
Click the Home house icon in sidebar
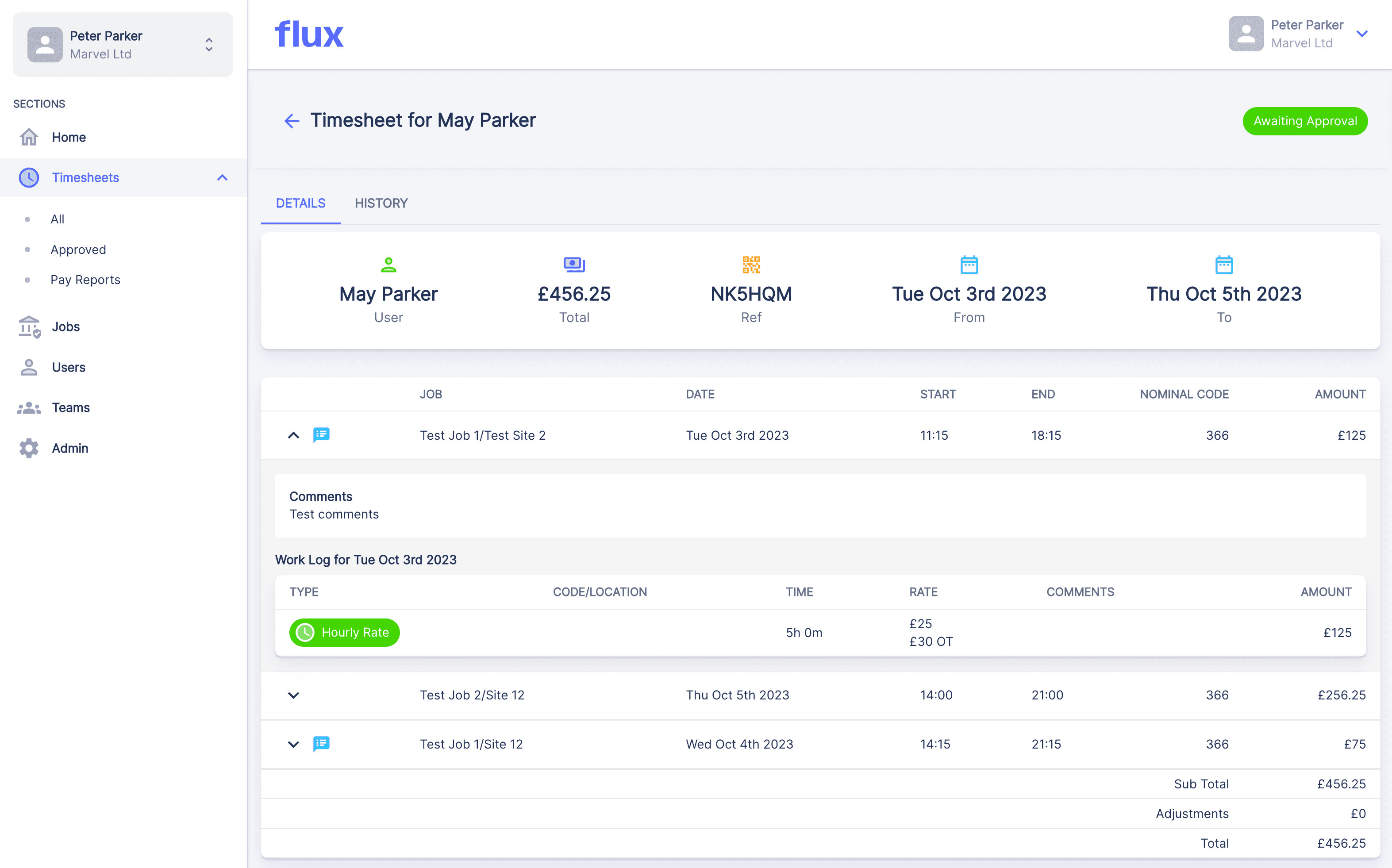(x=29, y=137)
